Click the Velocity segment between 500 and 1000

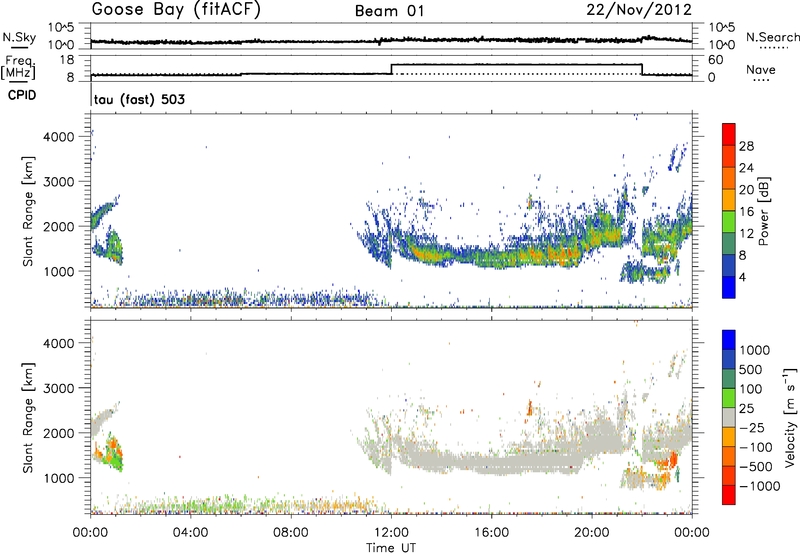coord(729,359)
